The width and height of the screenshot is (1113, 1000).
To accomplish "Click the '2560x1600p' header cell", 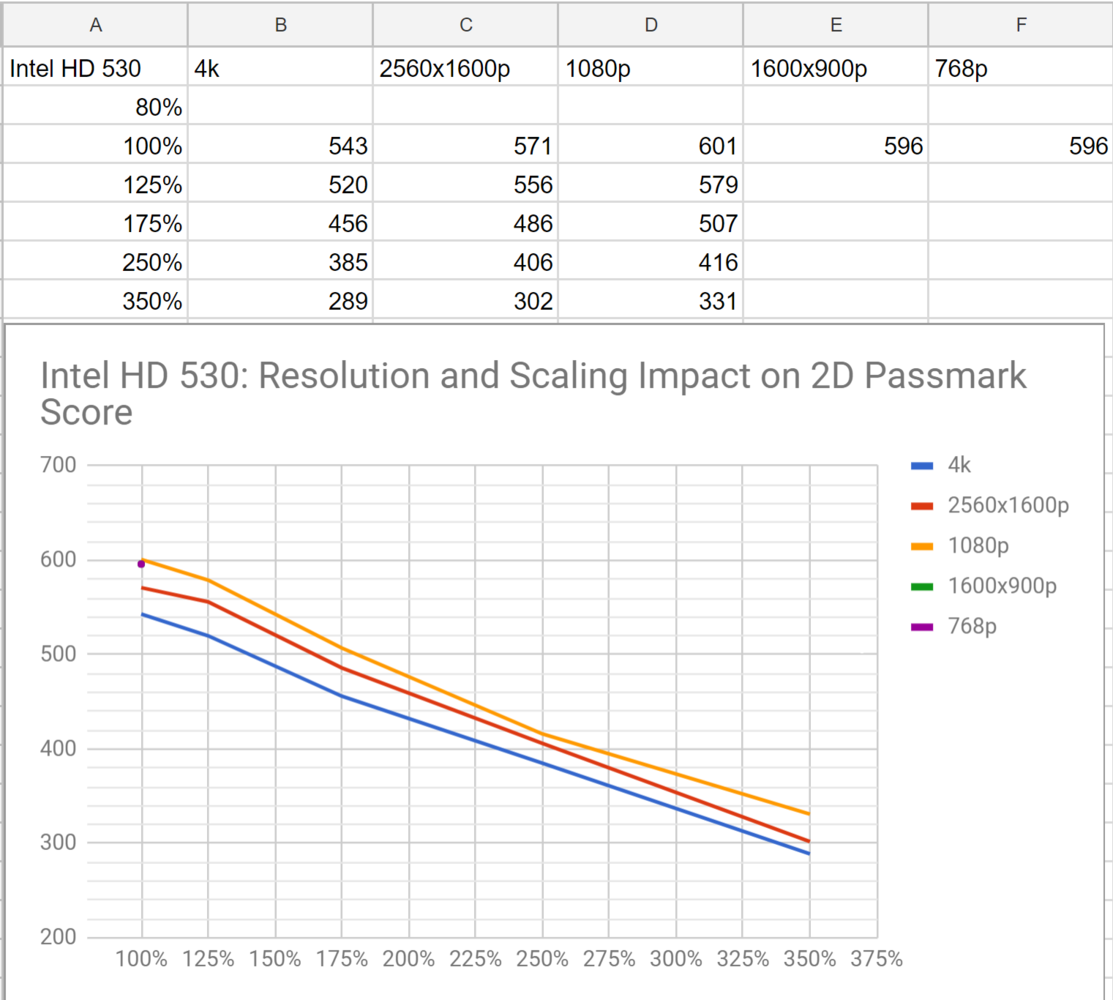I will click(x=466, y=67).
